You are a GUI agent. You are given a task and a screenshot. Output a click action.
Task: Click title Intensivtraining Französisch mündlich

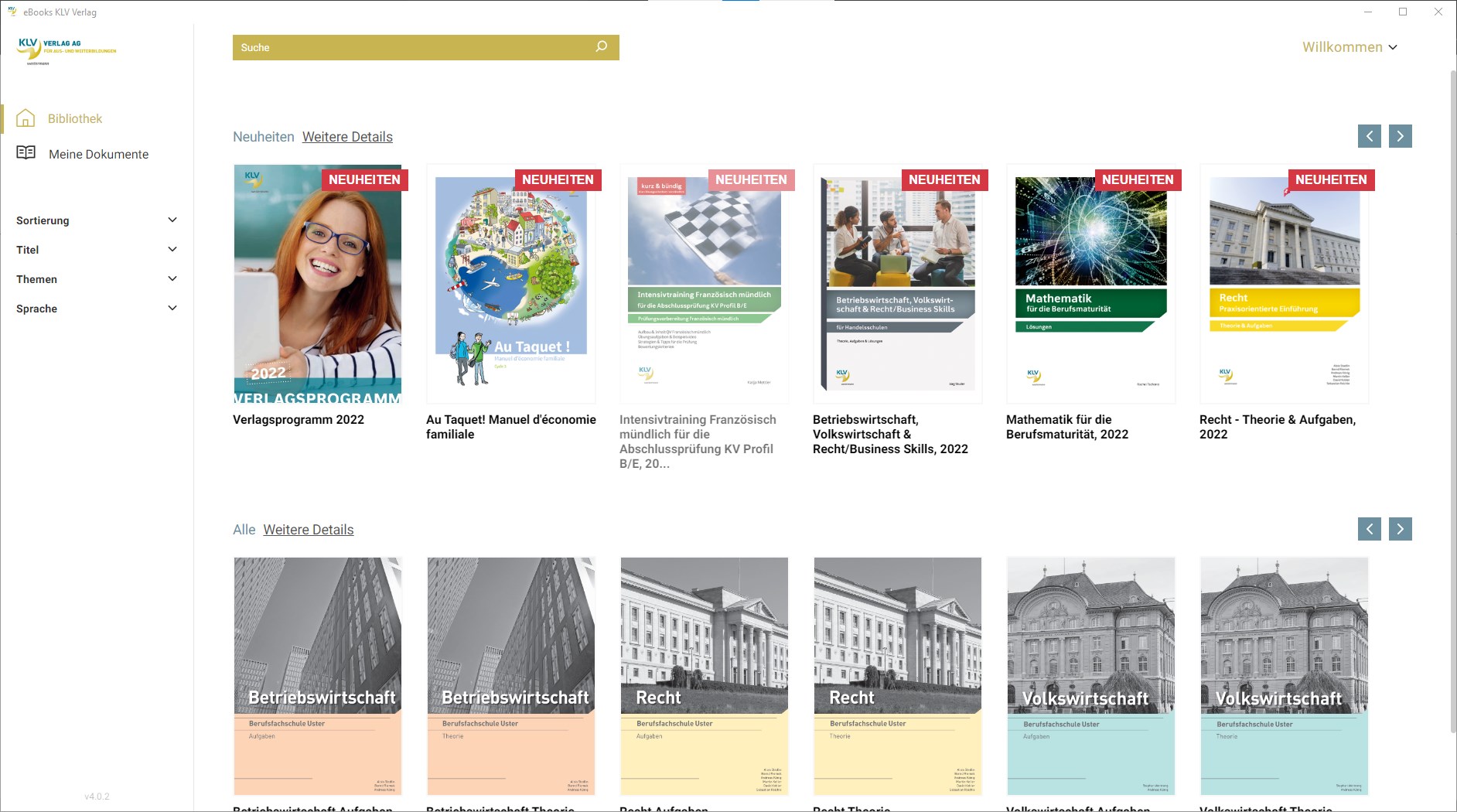coord(698,442)
